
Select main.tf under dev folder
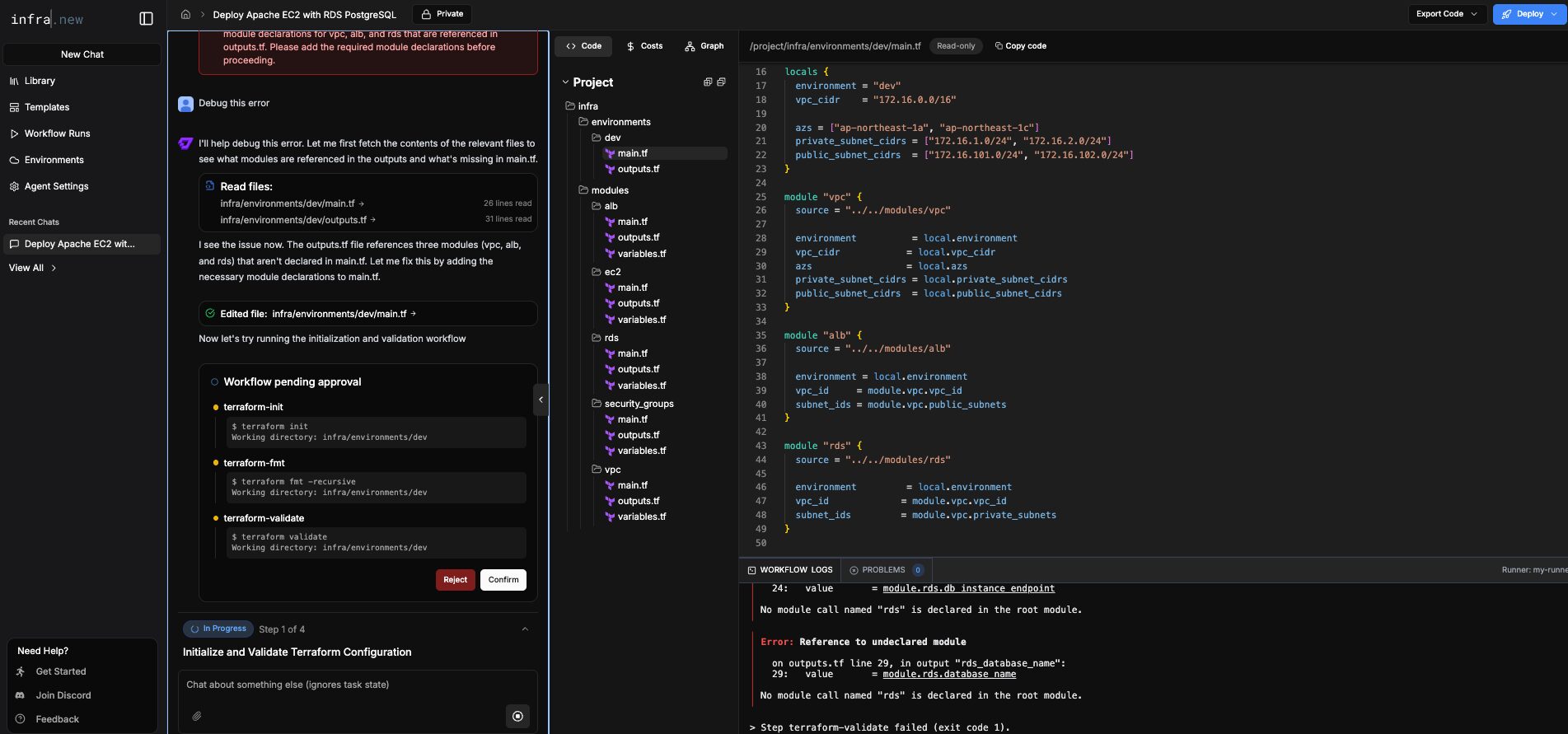pyautogui.click(x=666, y=153)
